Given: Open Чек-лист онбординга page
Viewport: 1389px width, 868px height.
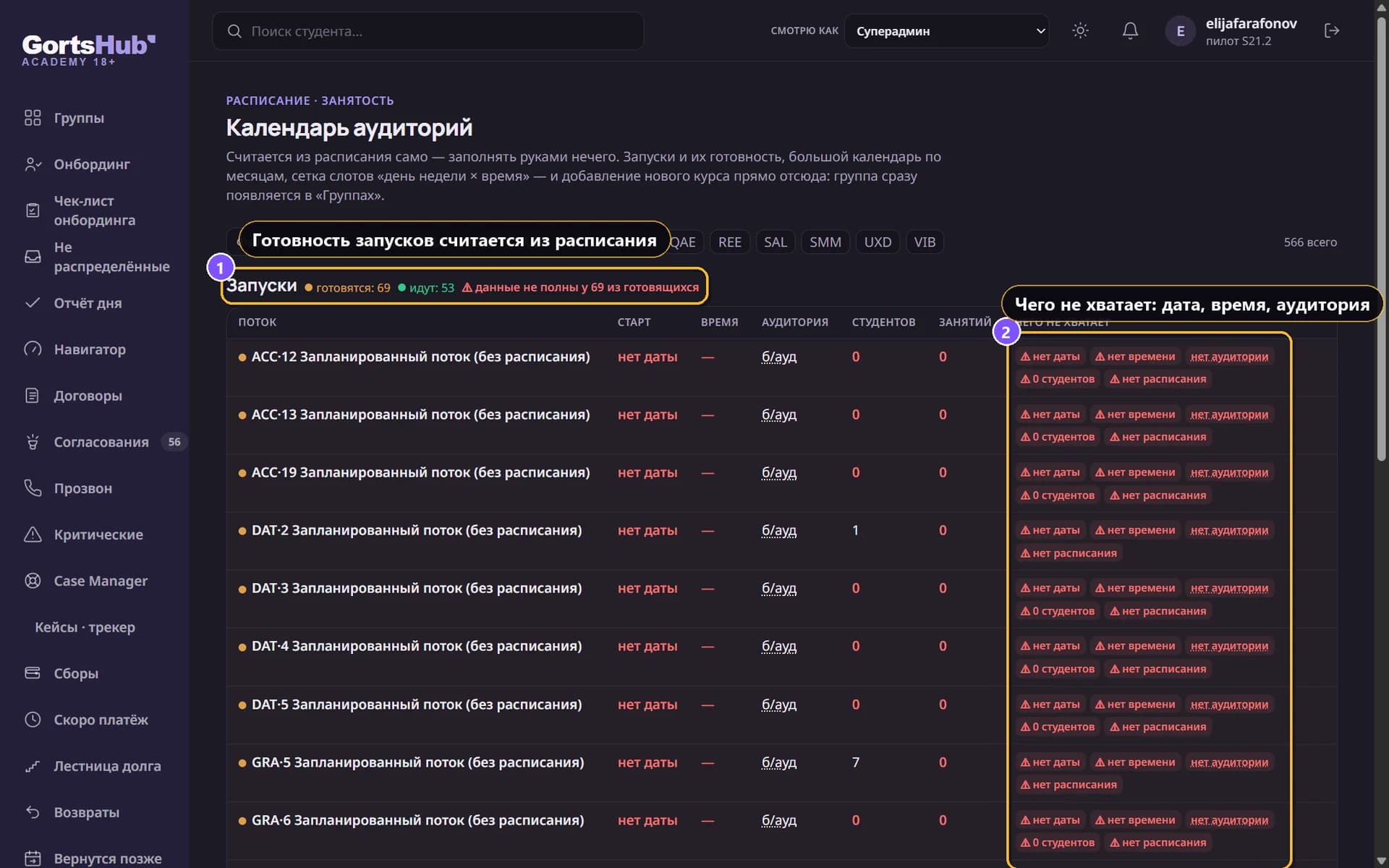Looking at the screenshot, I should [x=94, y=210].
